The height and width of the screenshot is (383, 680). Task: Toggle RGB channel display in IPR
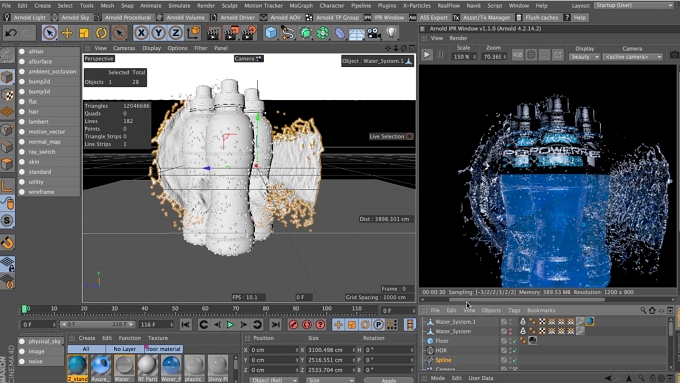[517, 55]
